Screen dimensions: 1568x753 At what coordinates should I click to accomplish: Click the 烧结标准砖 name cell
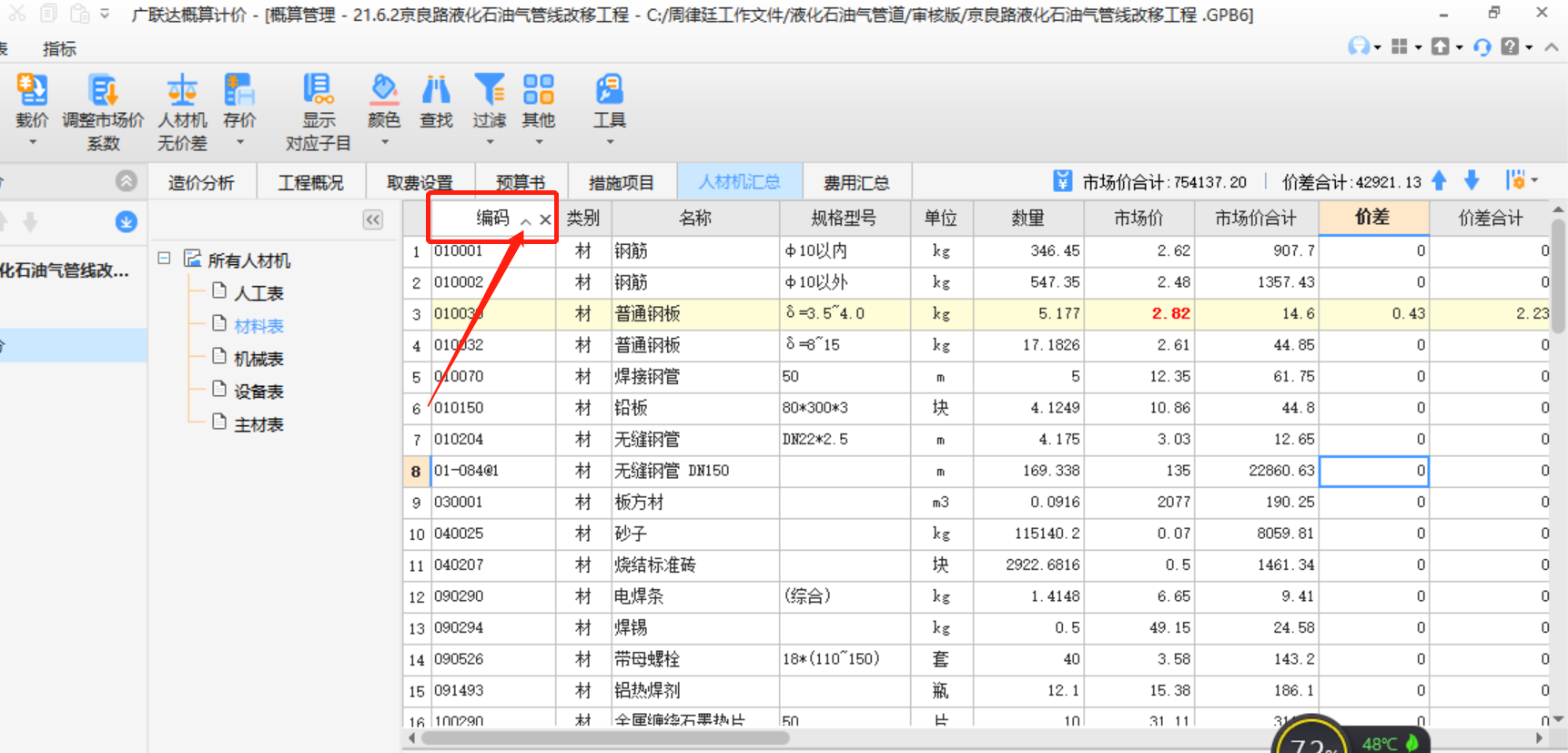pyautogui.click(x=695, y=565)
